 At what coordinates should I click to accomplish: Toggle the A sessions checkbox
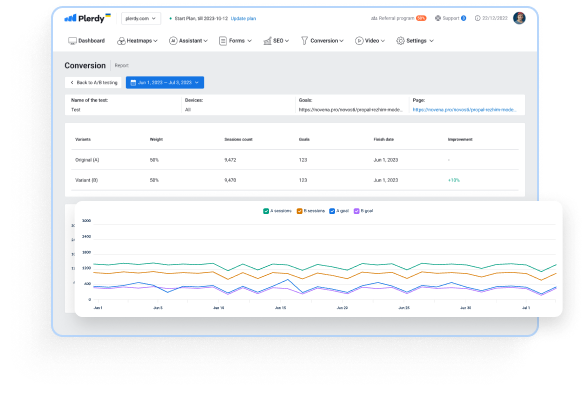(266, 211)
